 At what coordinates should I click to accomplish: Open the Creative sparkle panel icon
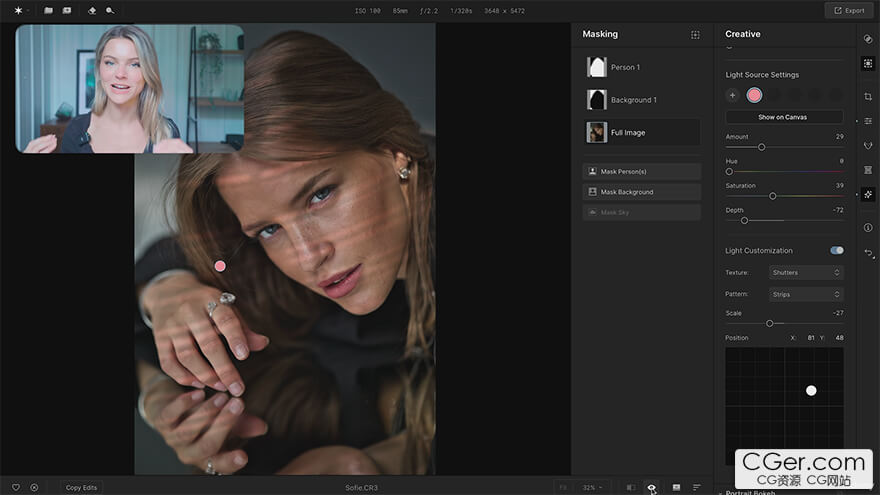(x=868, y=194)
